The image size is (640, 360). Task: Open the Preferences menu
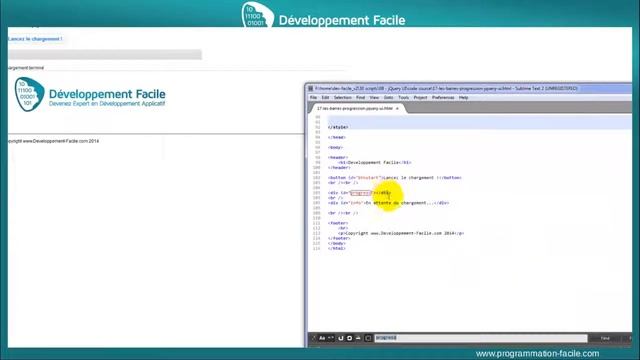tap(443, 98)
